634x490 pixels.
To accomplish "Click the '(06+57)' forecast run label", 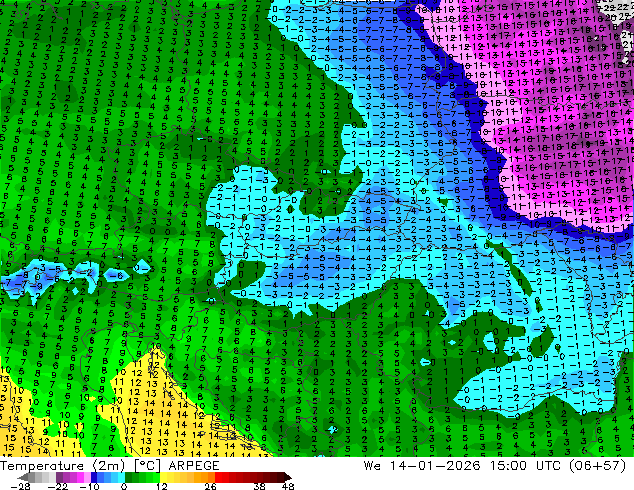I will (598, 466).
